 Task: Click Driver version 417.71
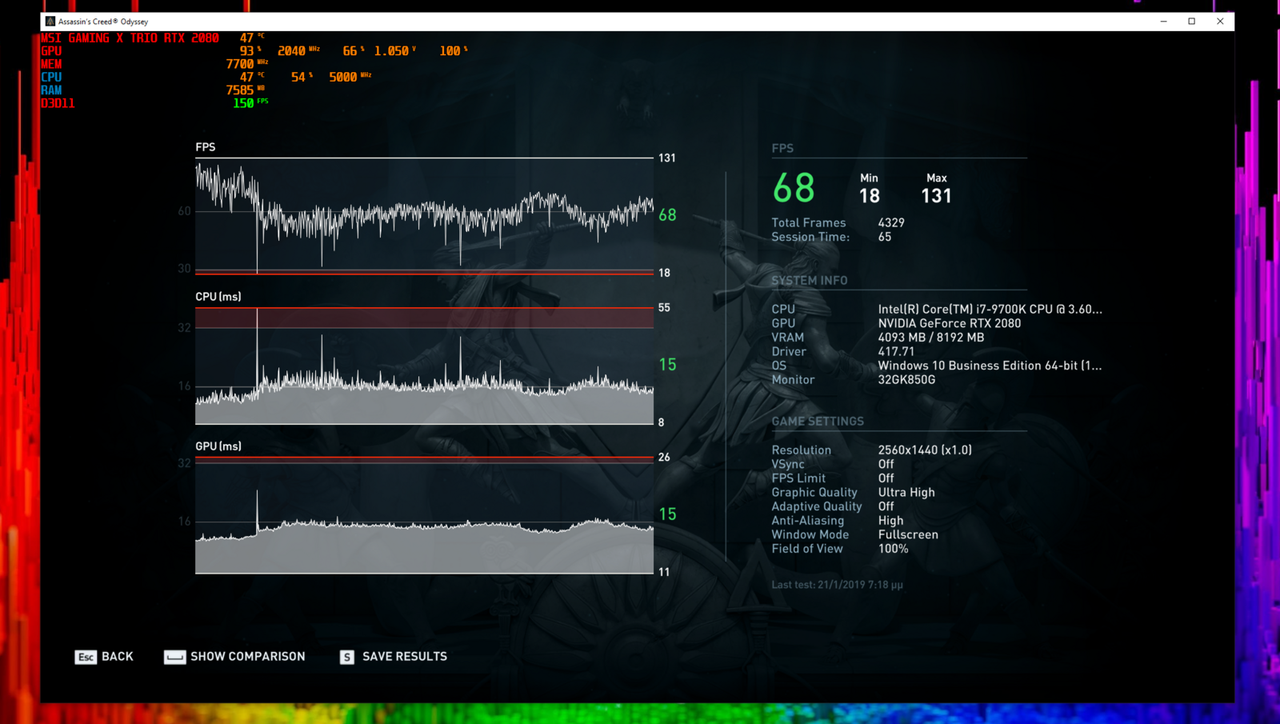[x=896, y=352]
